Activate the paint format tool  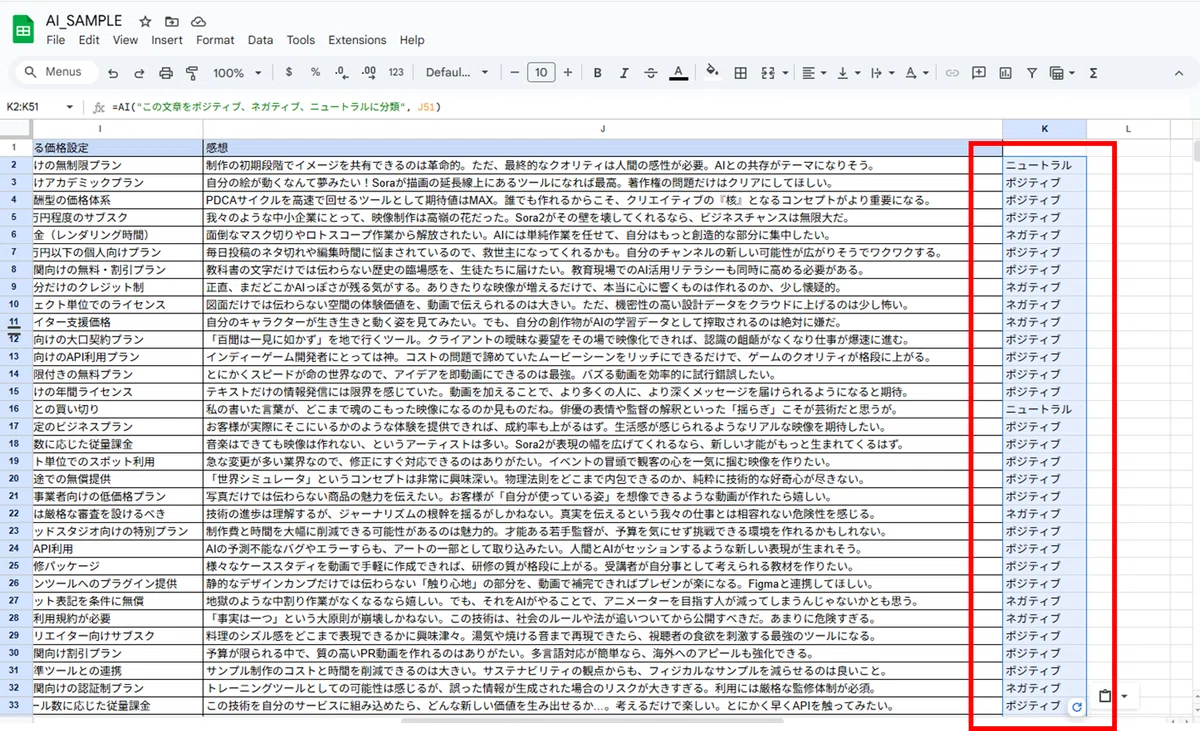click(192, 73)
